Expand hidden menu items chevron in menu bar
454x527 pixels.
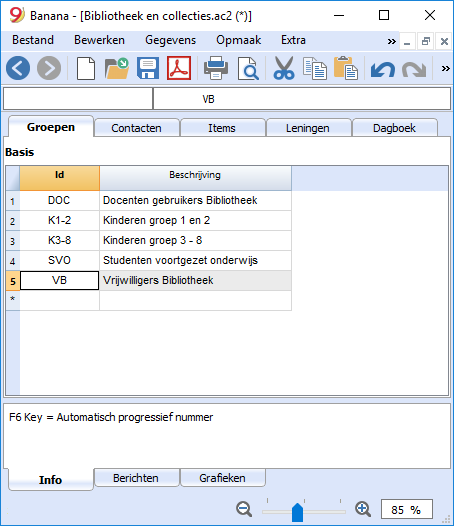[391, 41]
